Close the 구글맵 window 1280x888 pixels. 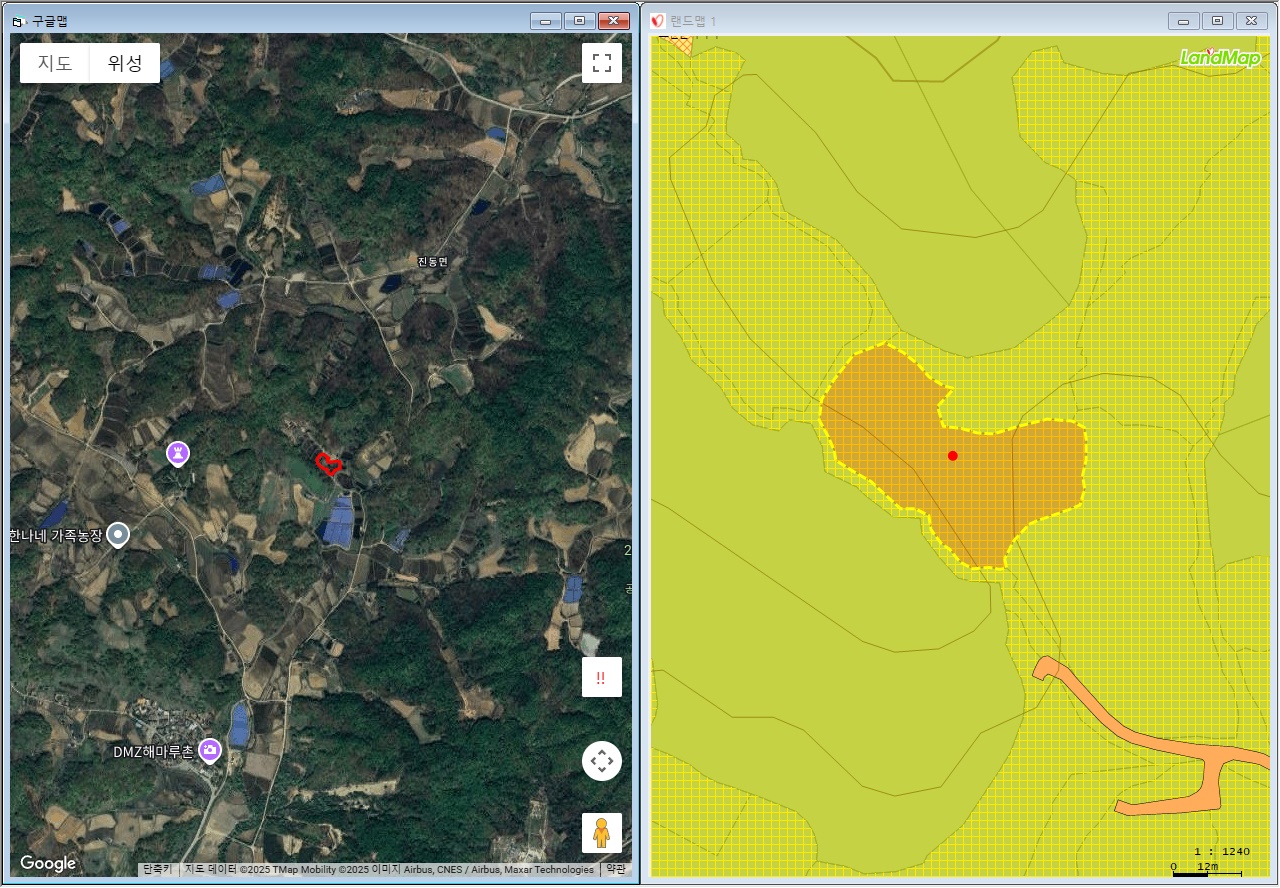pyautogui.click(x=612, y=21)
